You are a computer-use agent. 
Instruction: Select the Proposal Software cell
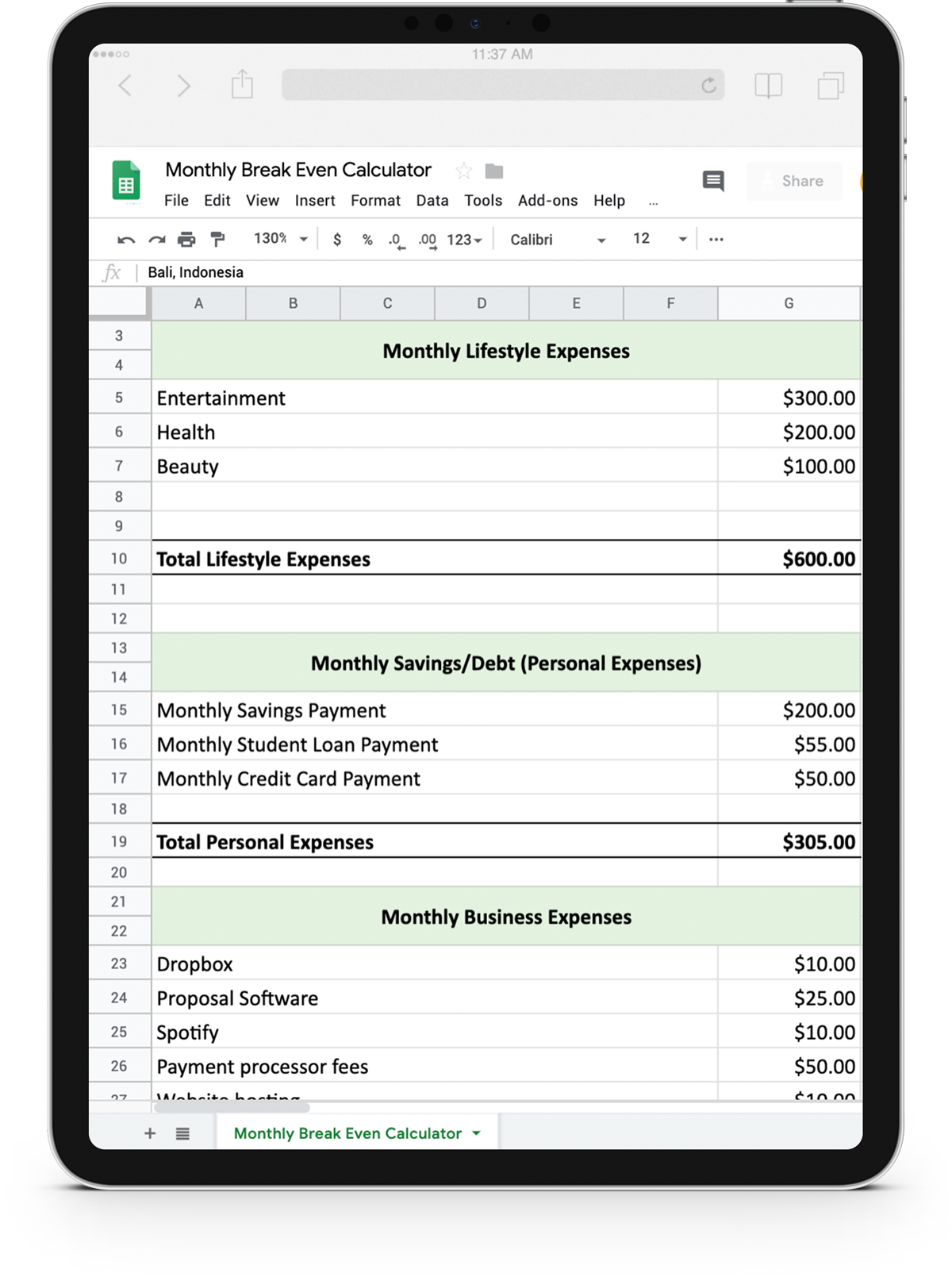(x=435, y=998)
